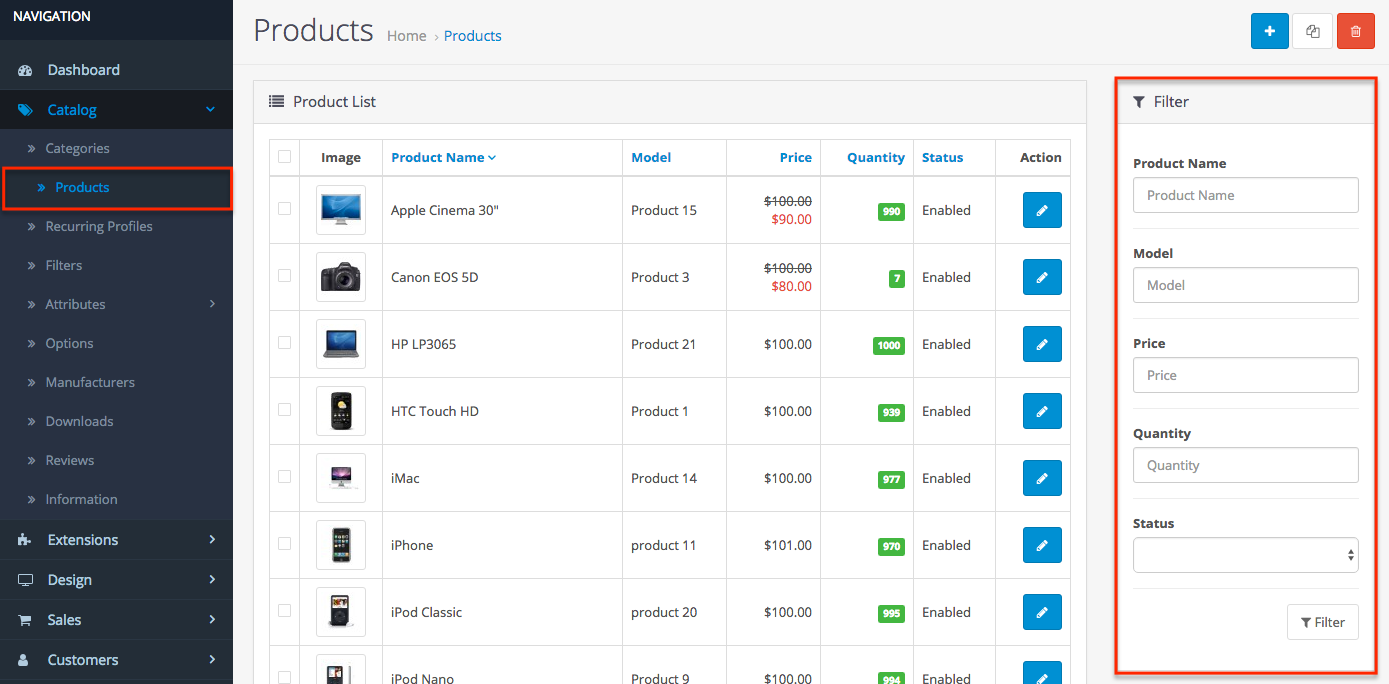Open Manufacturers menu item
1389x684 pixels.
pyautogui.click(x=90, y=382)
